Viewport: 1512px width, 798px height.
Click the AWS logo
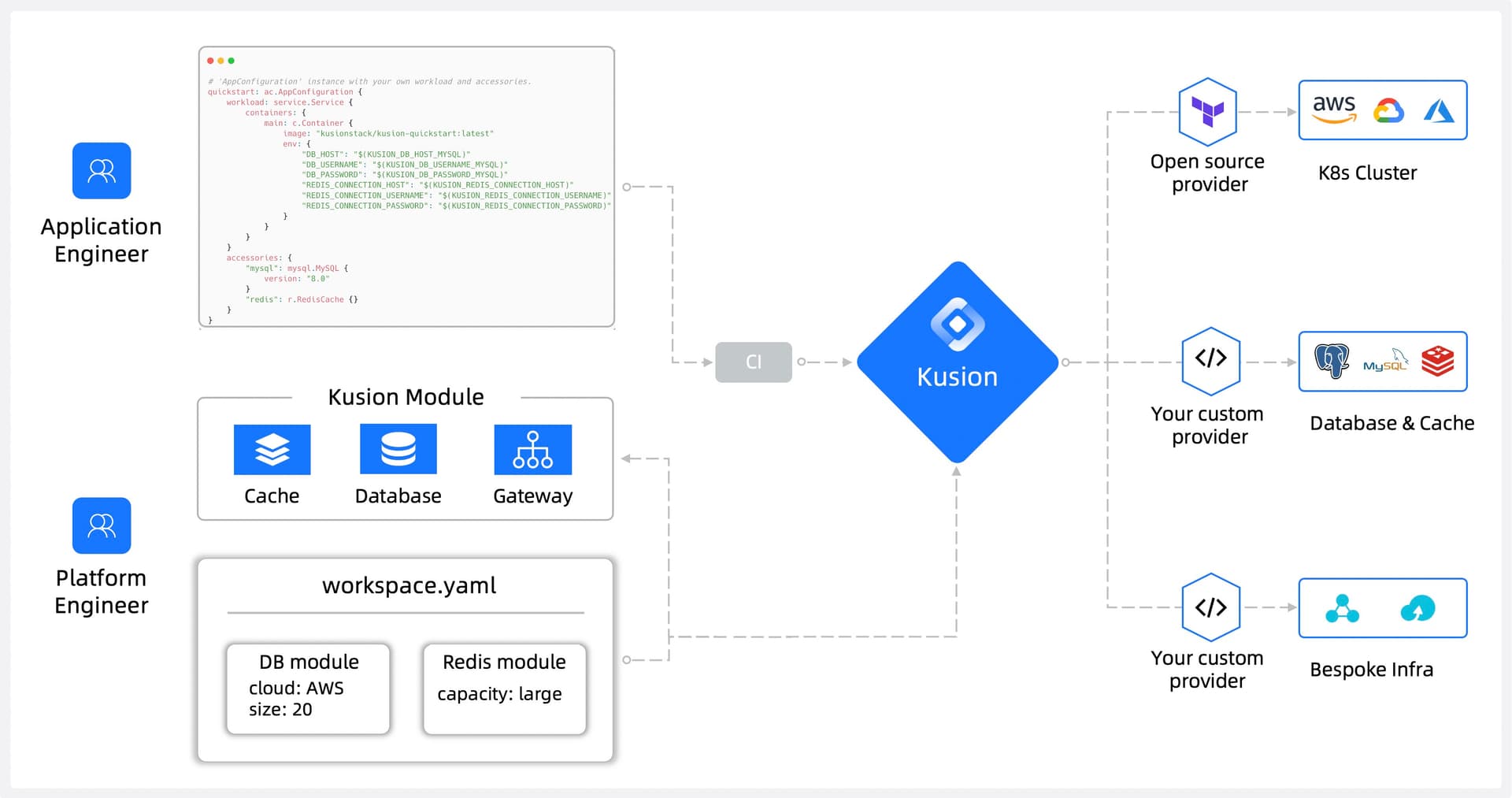[x=1334, y=109]
